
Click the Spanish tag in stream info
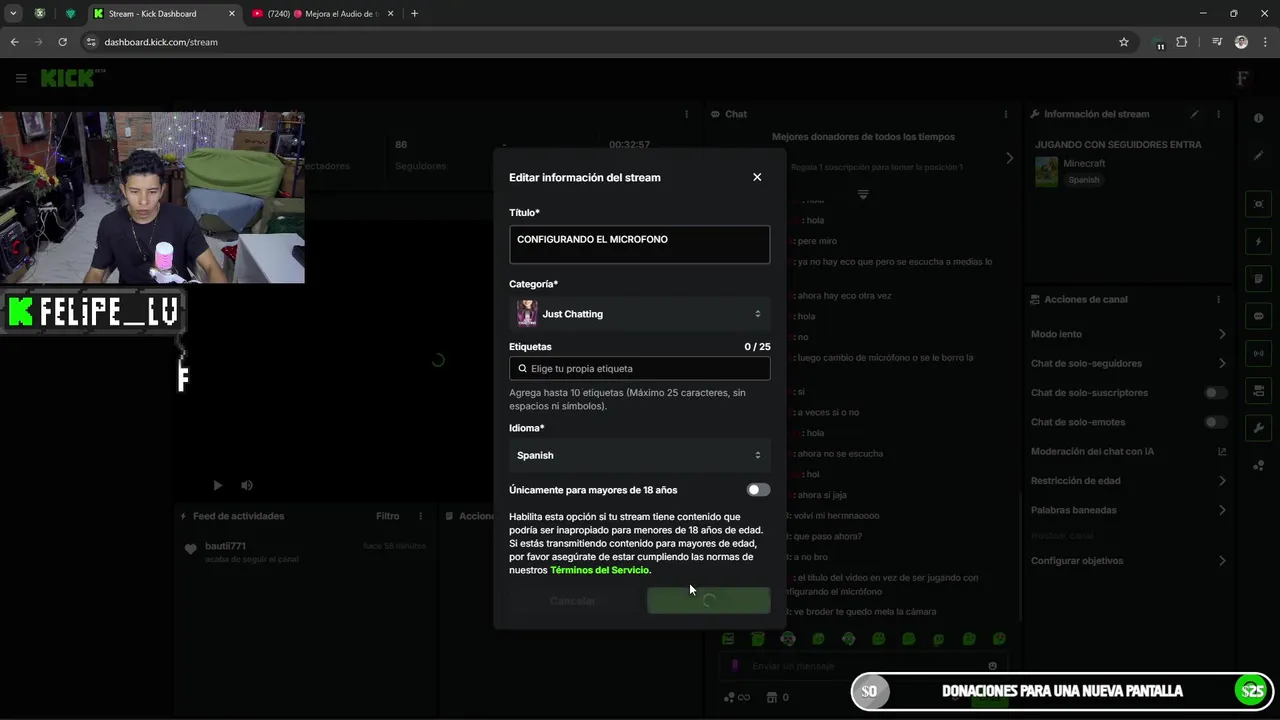[x=1083, y=180]
